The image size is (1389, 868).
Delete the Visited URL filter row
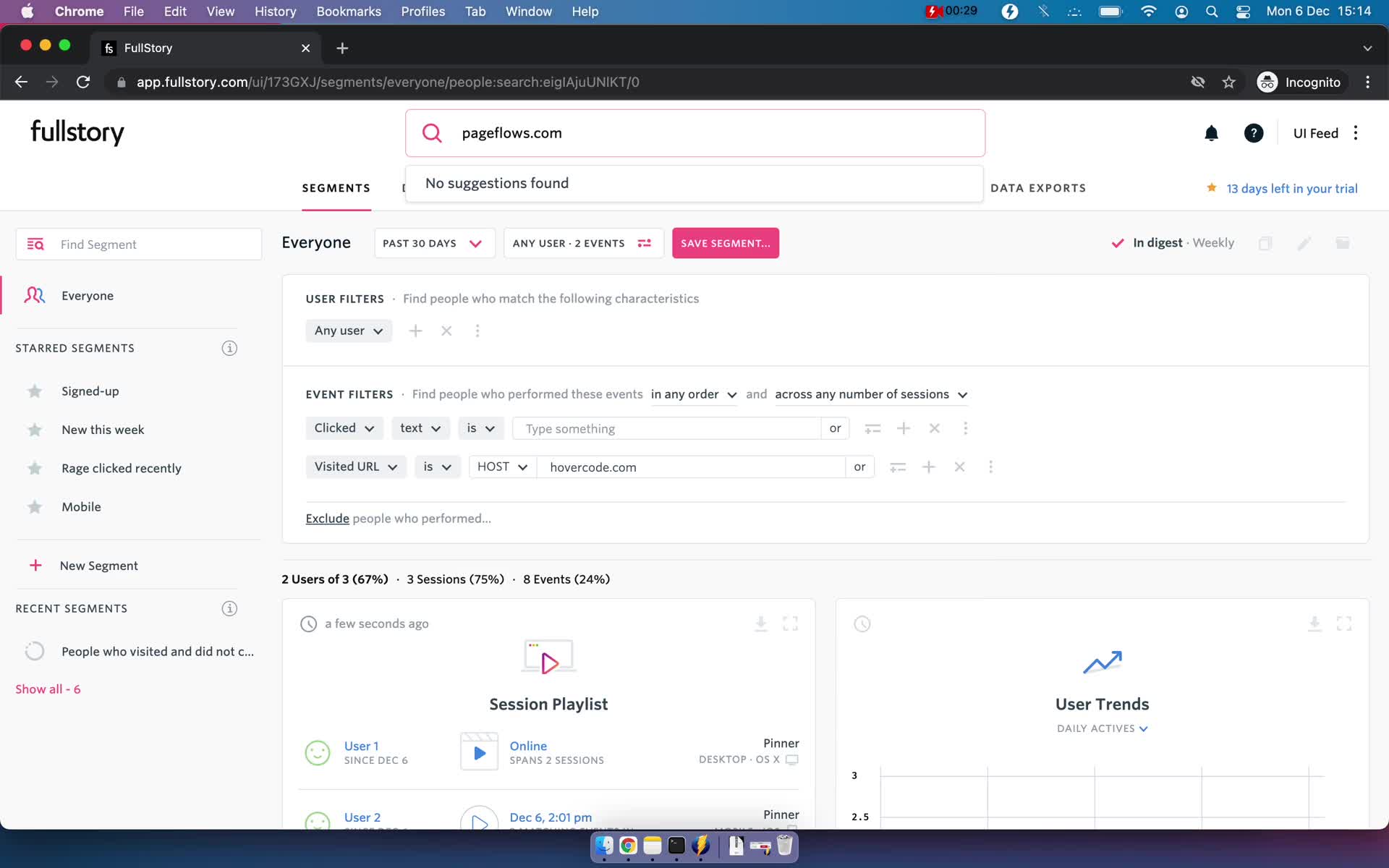[x=960, y=467]
